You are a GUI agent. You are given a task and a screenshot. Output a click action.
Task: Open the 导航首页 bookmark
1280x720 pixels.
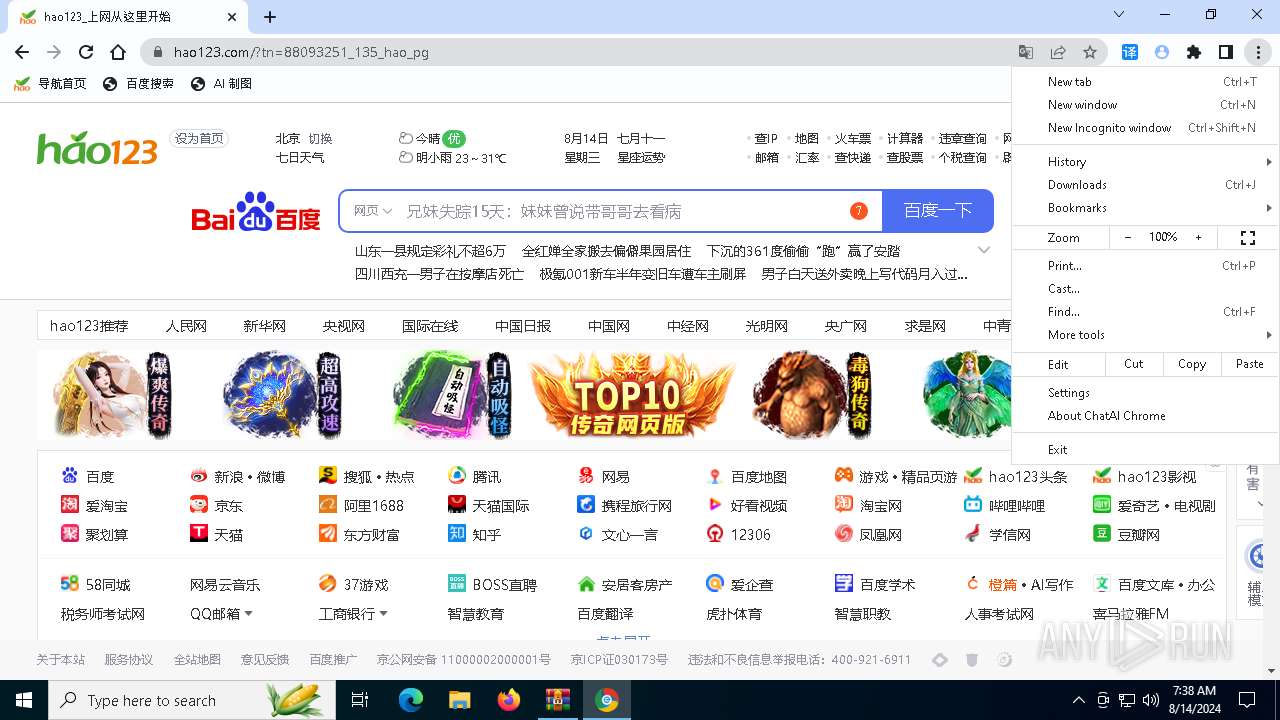[x=50, y=84]
